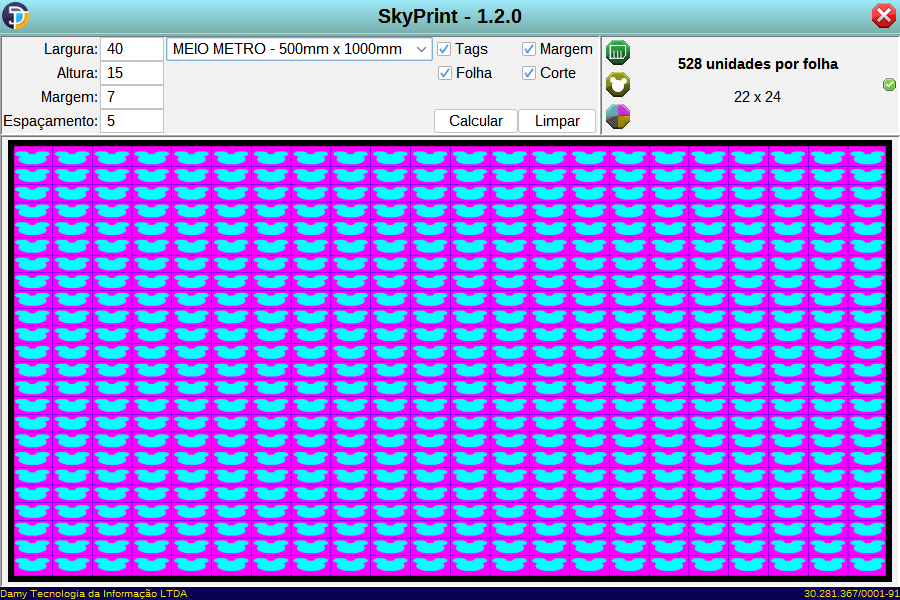
Task: Click the 'SkyPrint - 1.2.0' title text
Action: [x=449, y=16]
